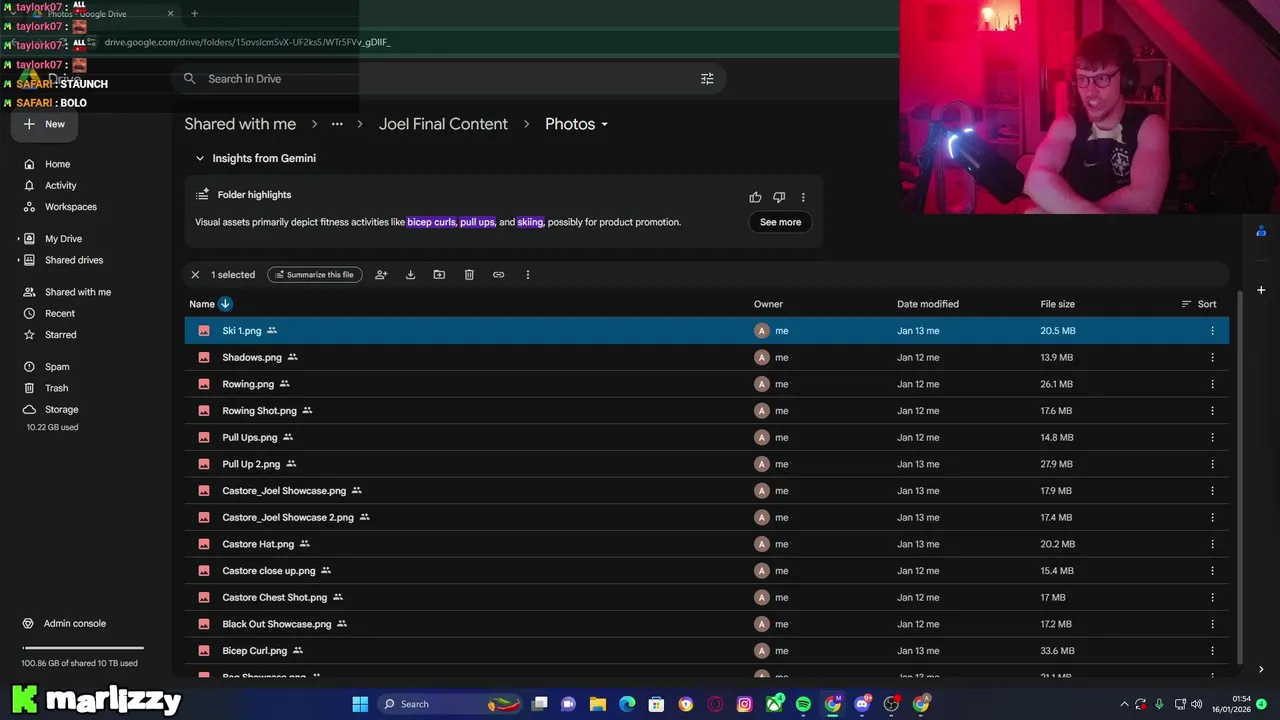
Task: Click Search in Drive field
Action: coord(448,79)
